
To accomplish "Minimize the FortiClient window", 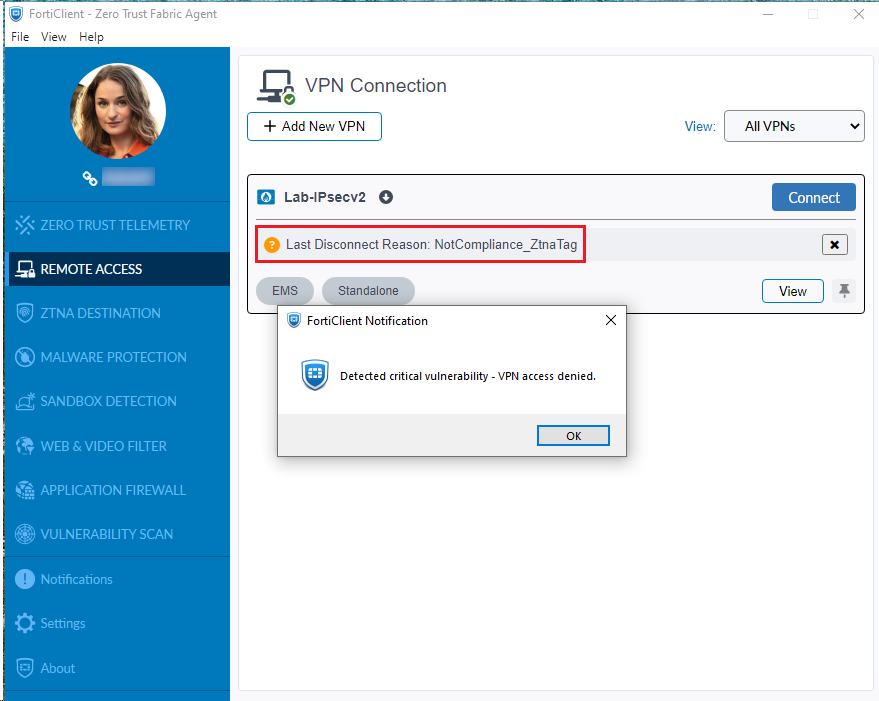I will [768, 14].
